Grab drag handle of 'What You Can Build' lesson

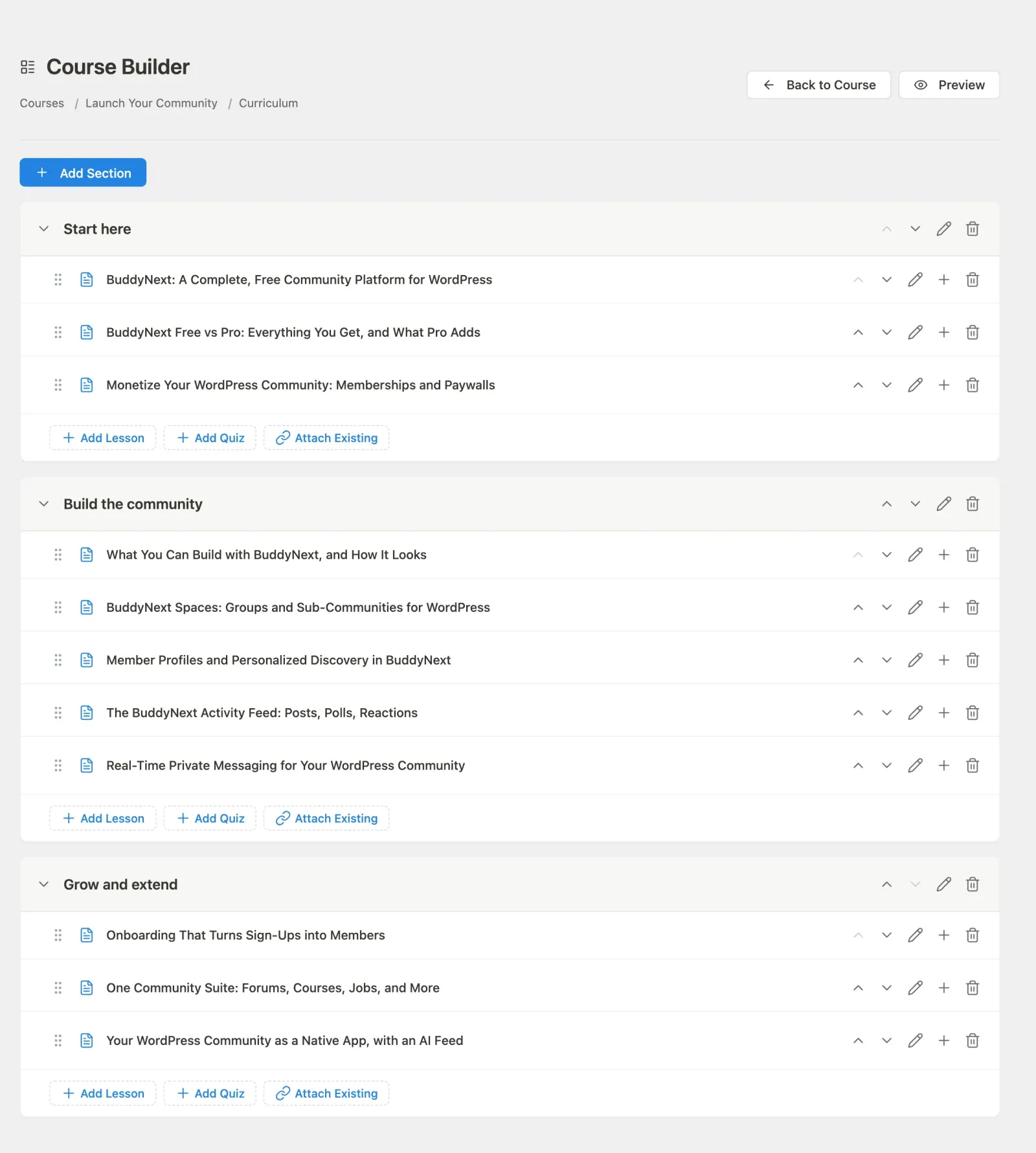58,555
